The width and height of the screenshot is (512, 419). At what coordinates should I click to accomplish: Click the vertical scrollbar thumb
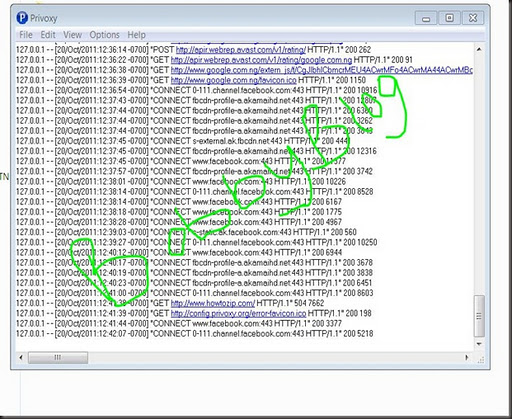coord(479,316)
